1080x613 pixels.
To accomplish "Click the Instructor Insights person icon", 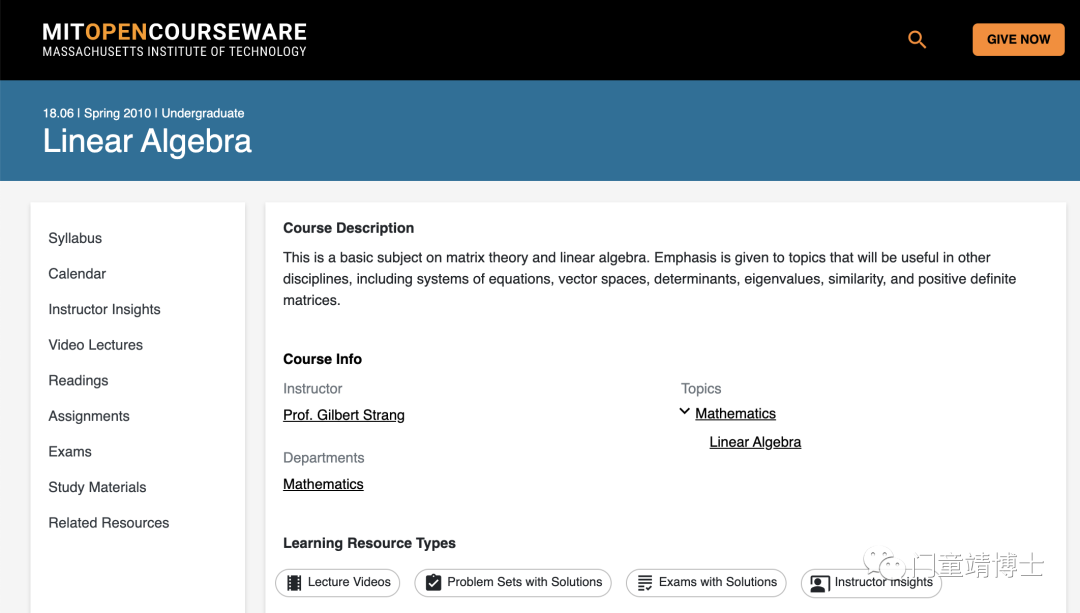I will click(x=820, y=583).
